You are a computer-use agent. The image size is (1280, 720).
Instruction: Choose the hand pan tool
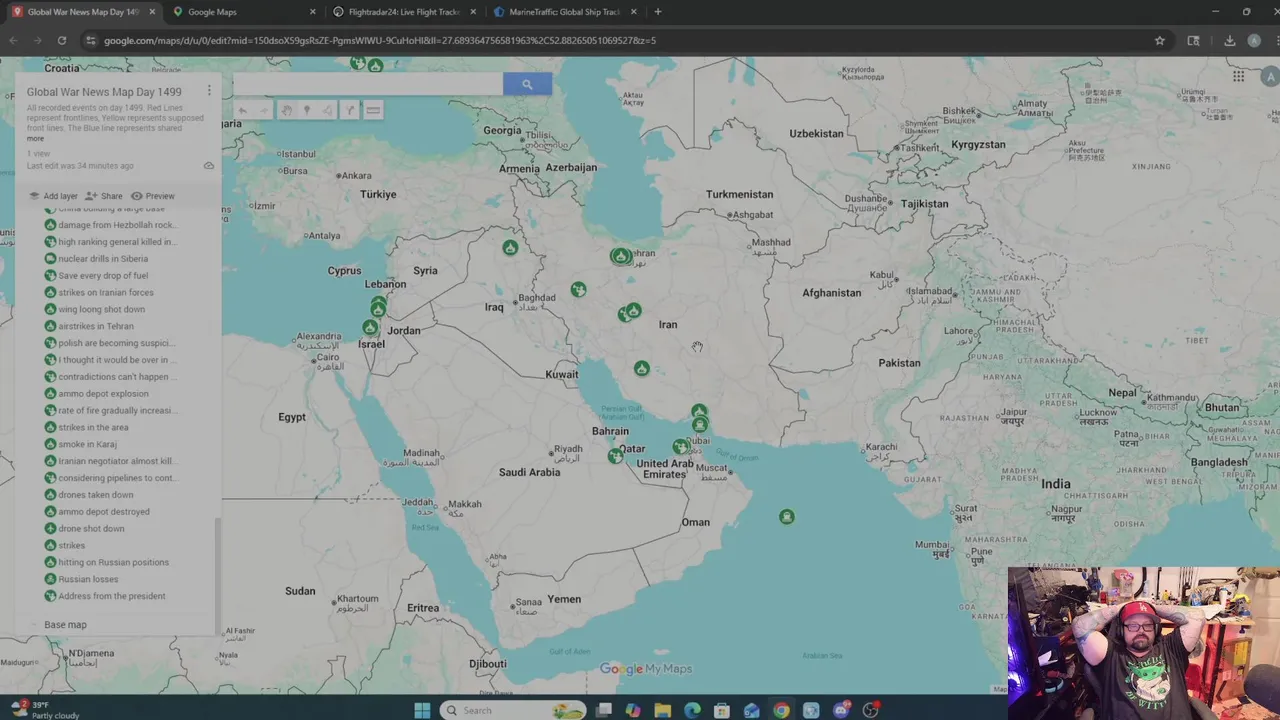coord(286,111)
